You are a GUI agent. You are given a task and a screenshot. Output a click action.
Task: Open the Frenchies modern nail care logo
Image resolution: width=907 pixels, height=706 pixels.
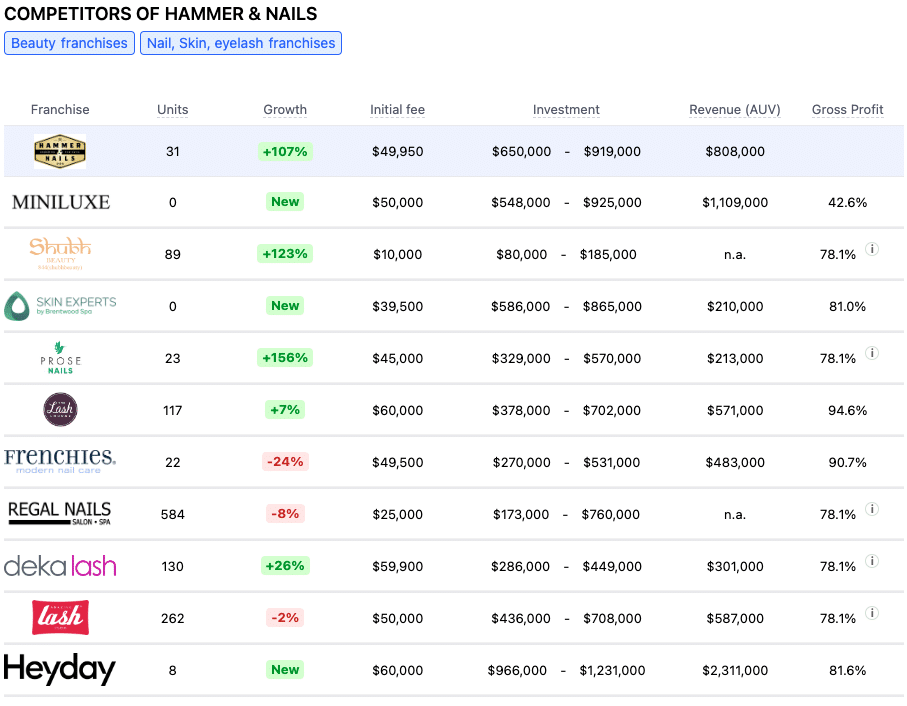tap(60, 461)
